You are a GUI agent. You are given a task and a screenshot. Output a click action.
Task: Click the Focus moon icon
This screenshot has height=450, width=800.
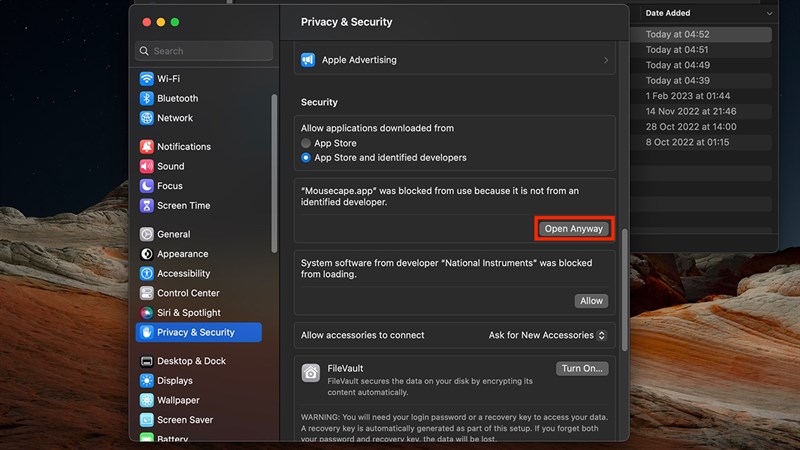click(x=147, y=186)
